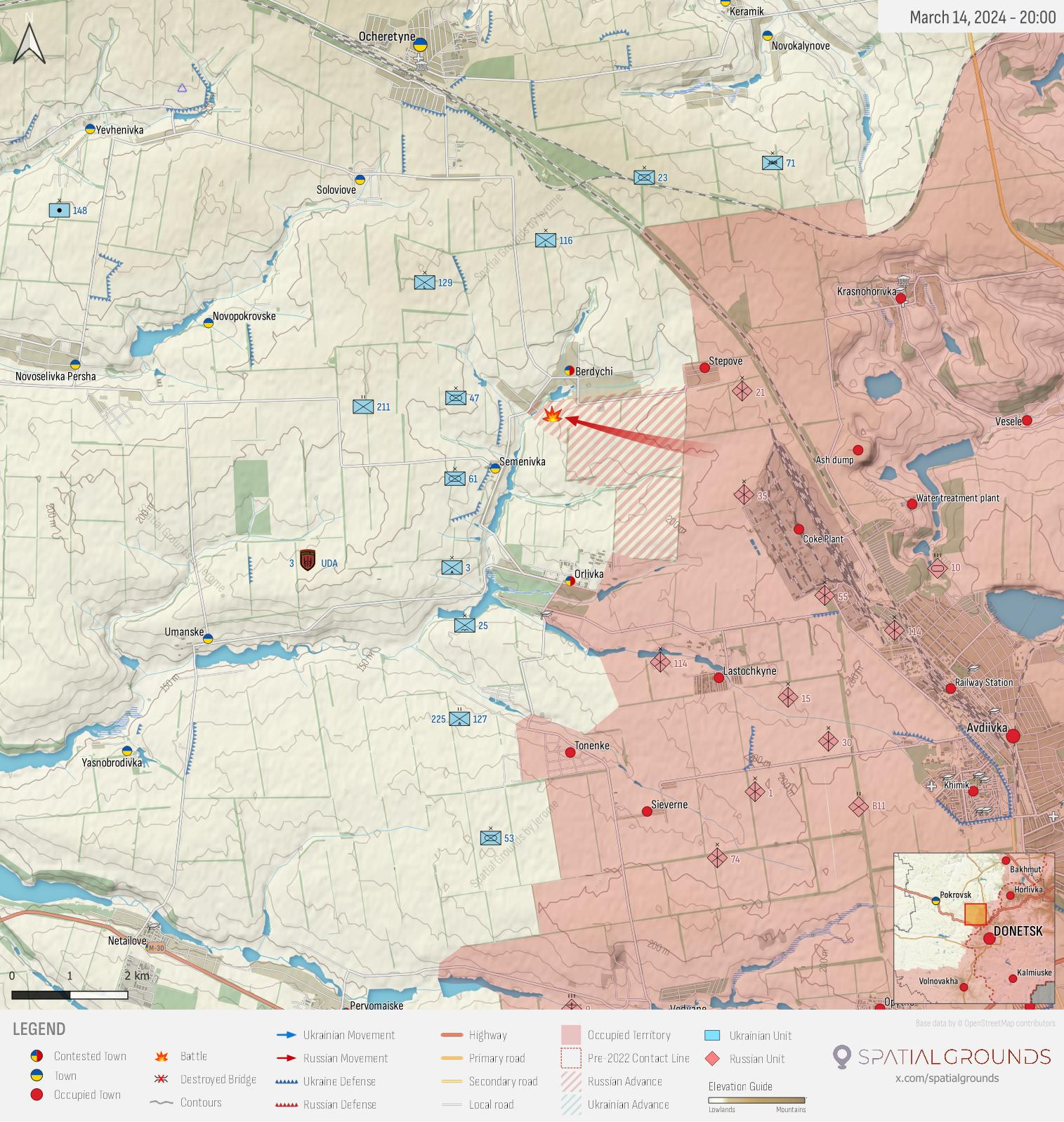Select the Ukrainian unit 25 symbol
The image size is (1064, 1122).
point(465,625)
